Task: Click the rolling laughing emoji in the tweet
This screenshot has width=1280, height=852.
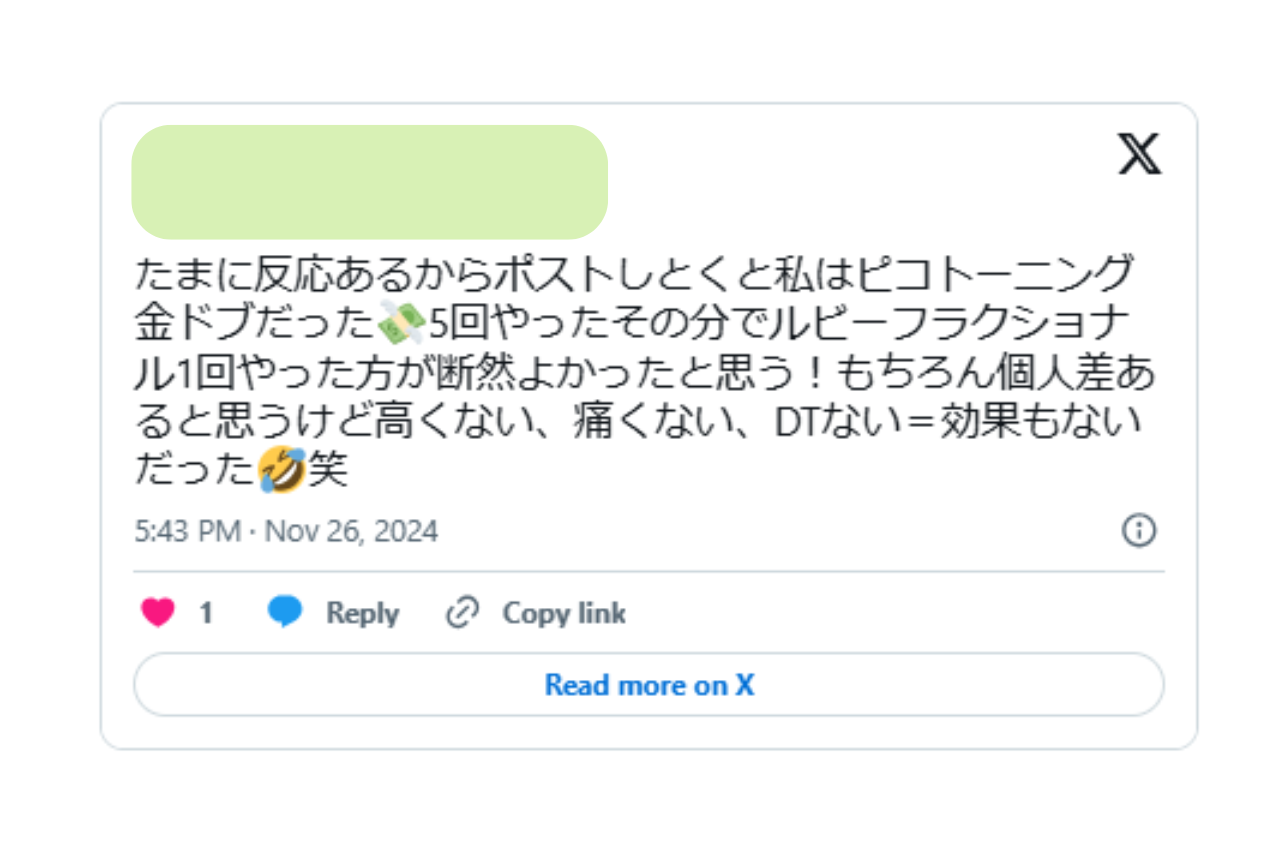Action: (281, 470)
